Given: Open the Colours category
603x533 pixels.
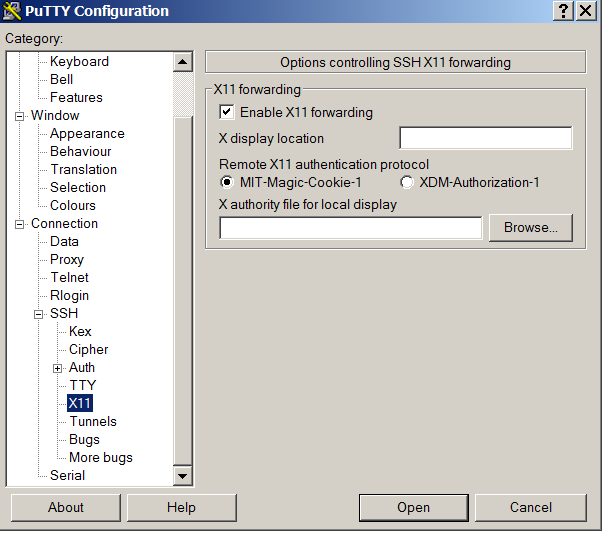Looking at the screenshot, I should [73, 205].
